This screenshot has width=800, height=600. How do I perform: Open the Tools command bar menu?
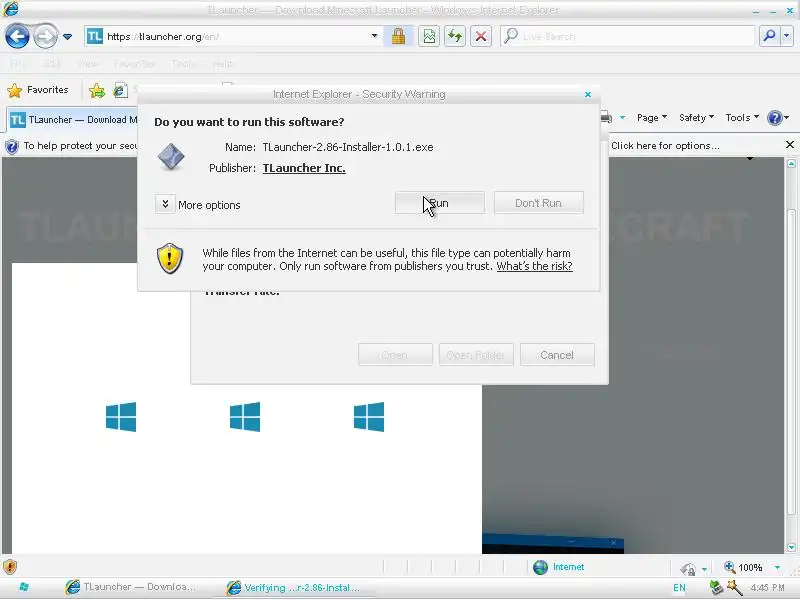coord(742,118)
